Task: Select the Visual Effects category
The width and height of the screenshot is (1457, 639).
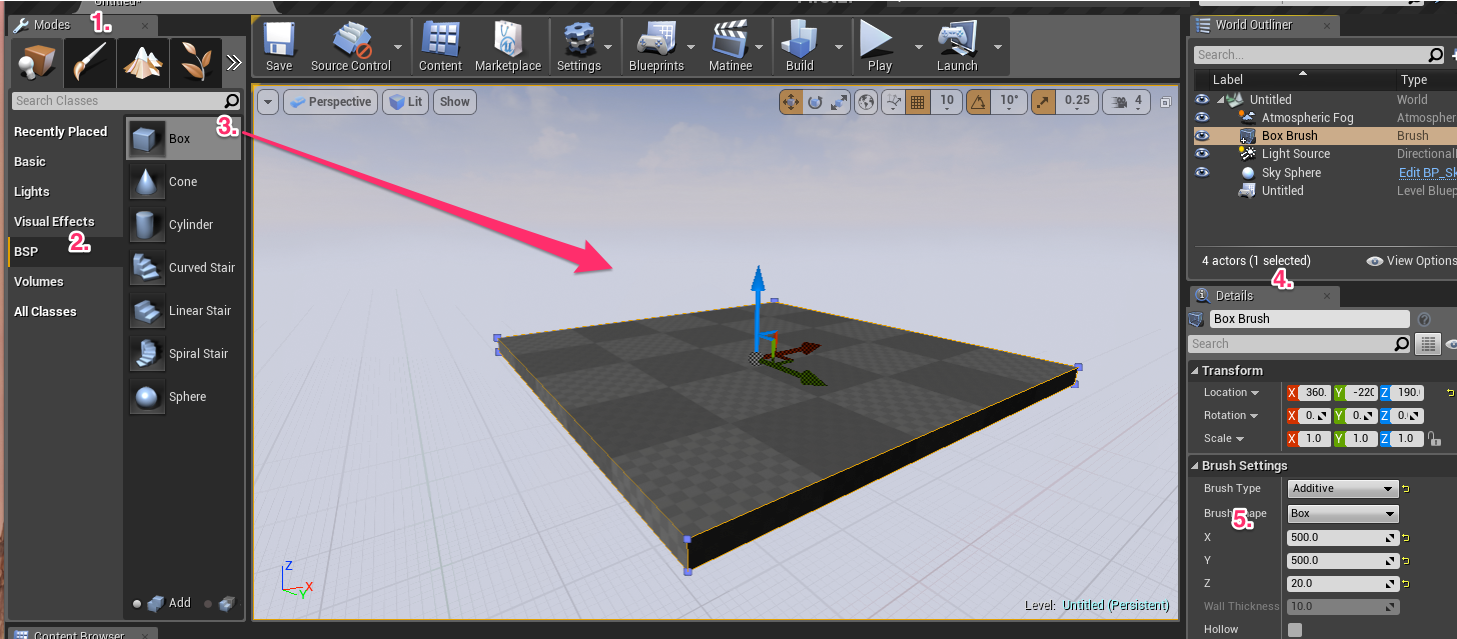Action: pyautogui.click(x=54, y=222)
